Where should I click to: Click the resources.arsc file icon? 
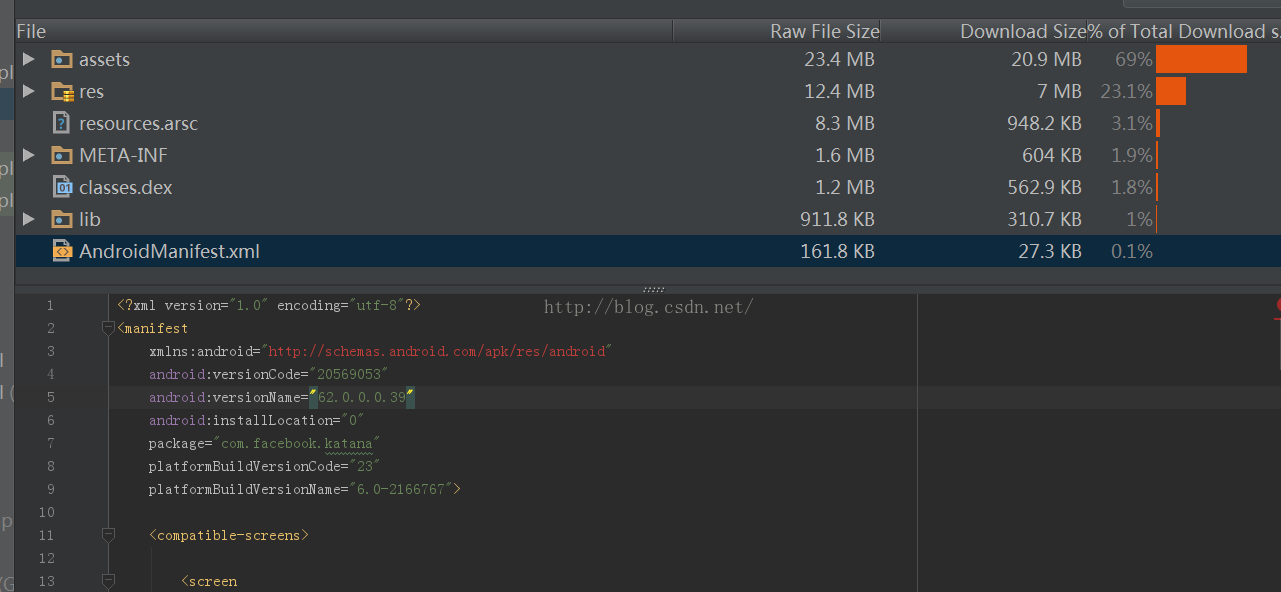point(62,124)
